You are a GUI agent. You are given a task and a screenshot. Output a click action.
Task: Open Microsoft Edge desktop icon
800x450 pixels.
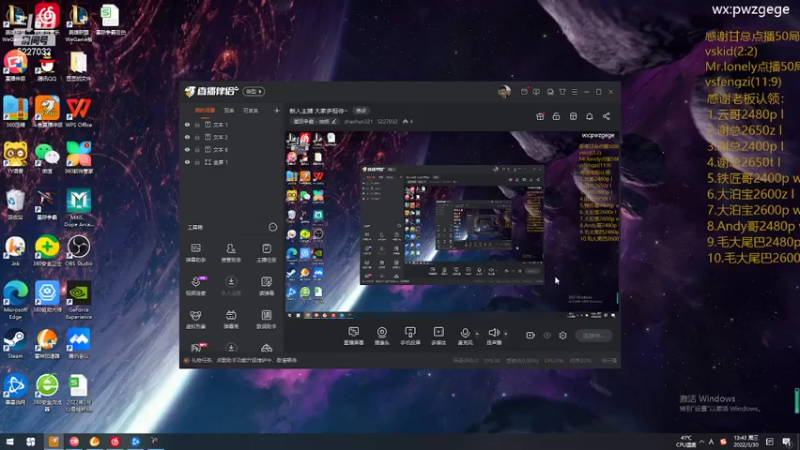point(15,300)
